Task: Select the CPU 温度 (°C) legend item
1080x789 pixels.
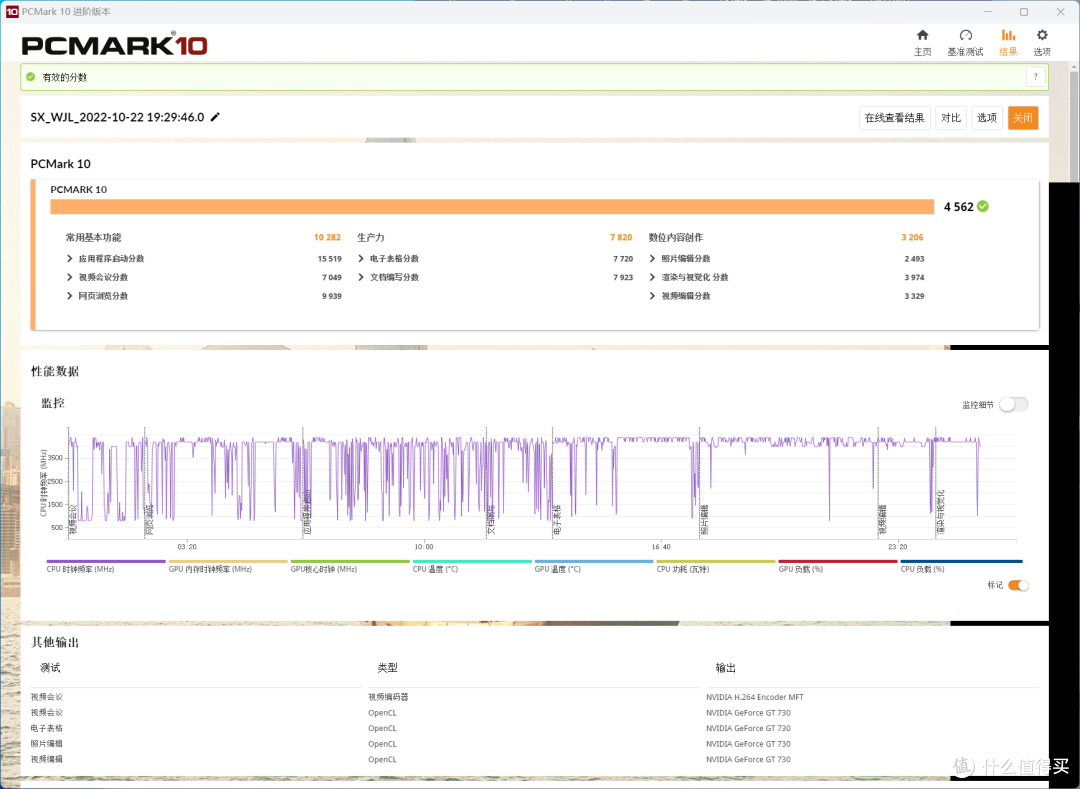Action: click(472, 566)
